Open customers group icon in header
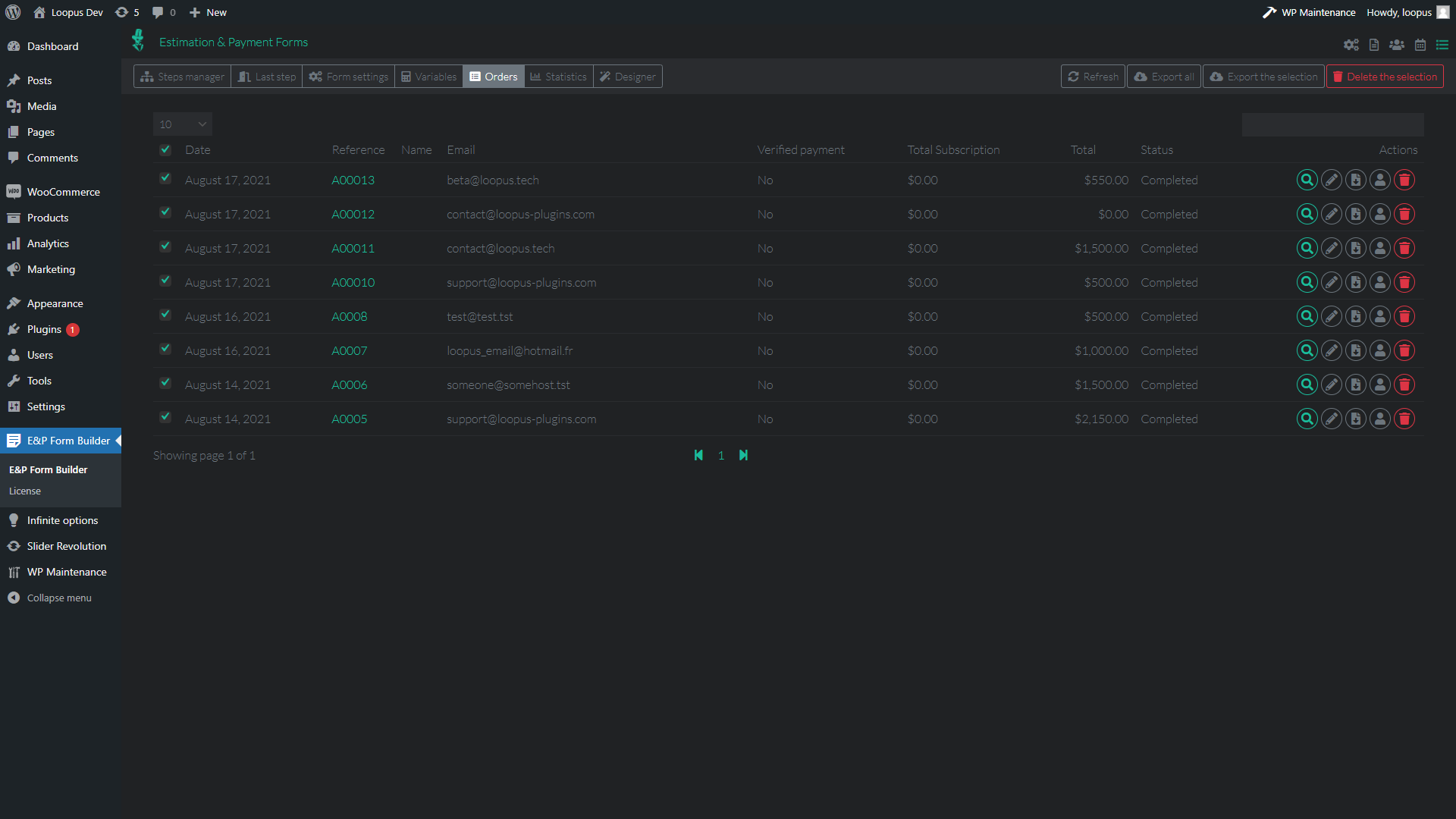 click(x=1397, y=45)
